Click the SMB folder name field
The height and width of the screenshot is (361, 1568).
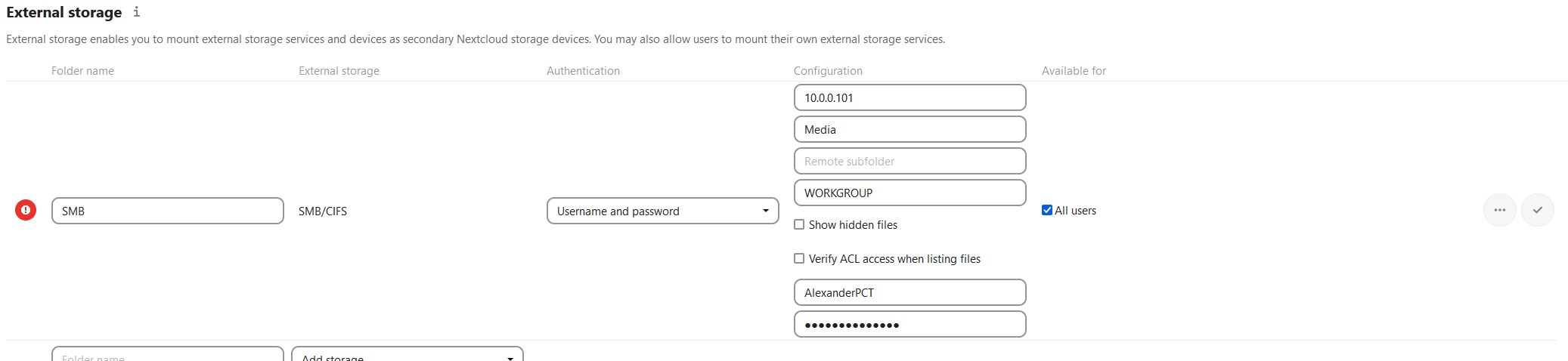167,211
